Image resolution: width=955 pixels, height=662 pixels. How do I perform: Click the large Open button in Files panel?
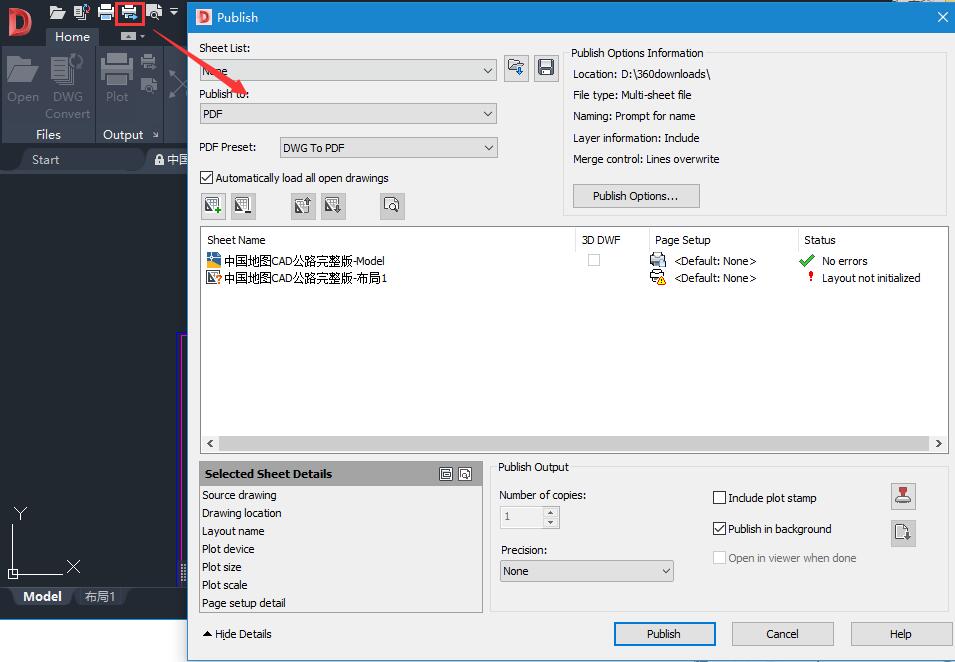pyautogui.click(x=23, y=79)
